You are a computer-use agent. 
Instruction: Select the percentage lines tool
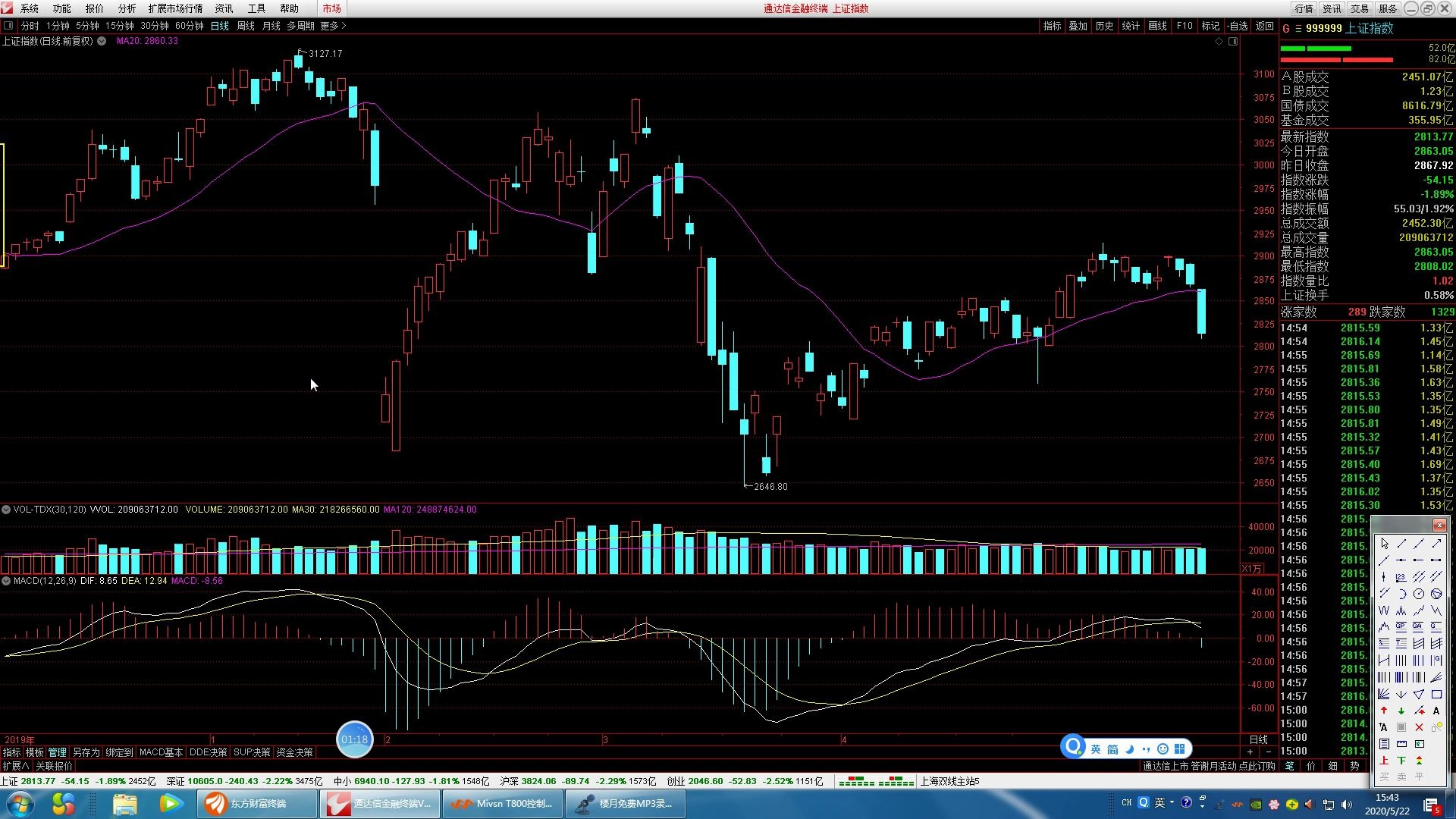[1384, 644]
